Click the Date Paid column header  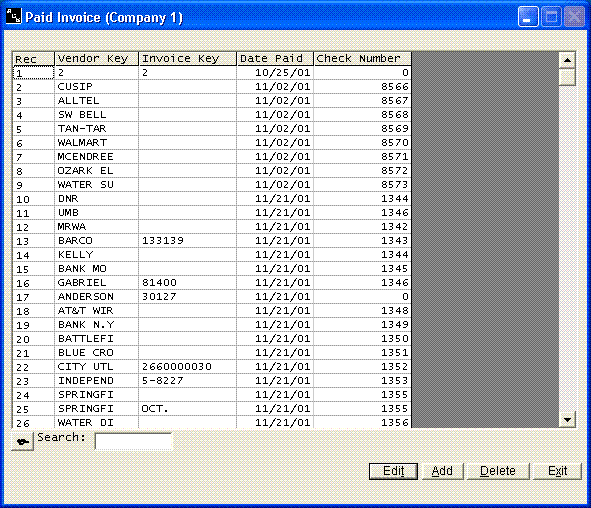(x=275, y=59)
